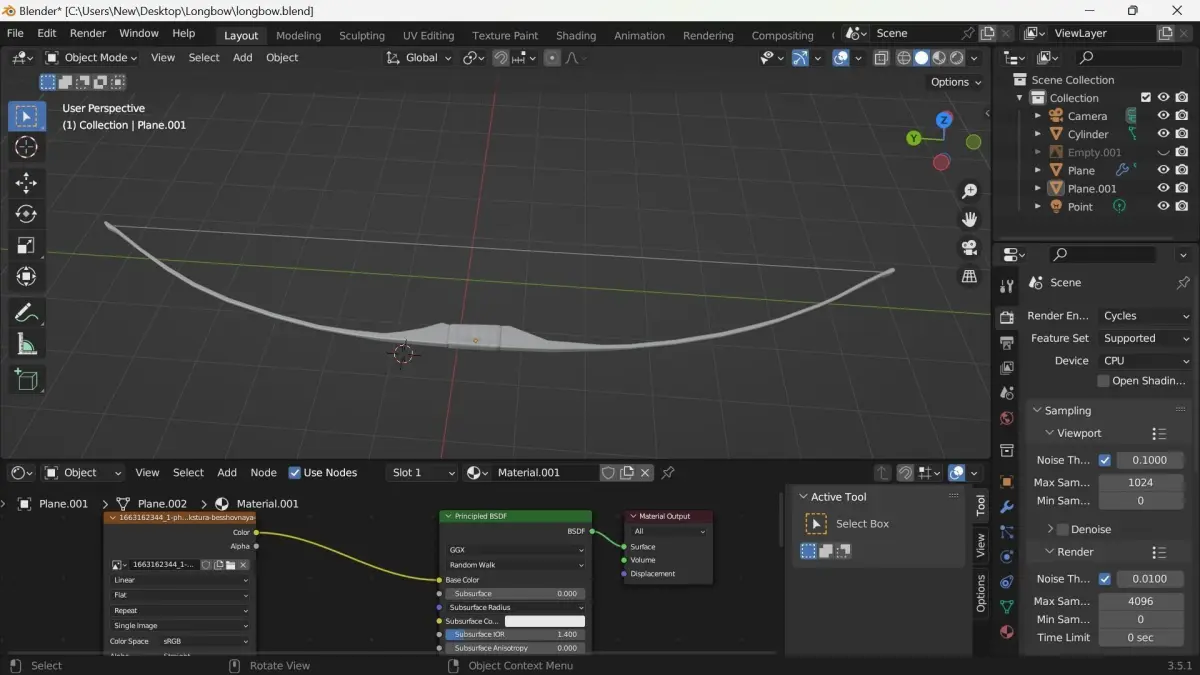Screen dimensions: 1200x675
Task: Hide Plane.001 in viewport with eye icon
Action: tap(1163, 188)
